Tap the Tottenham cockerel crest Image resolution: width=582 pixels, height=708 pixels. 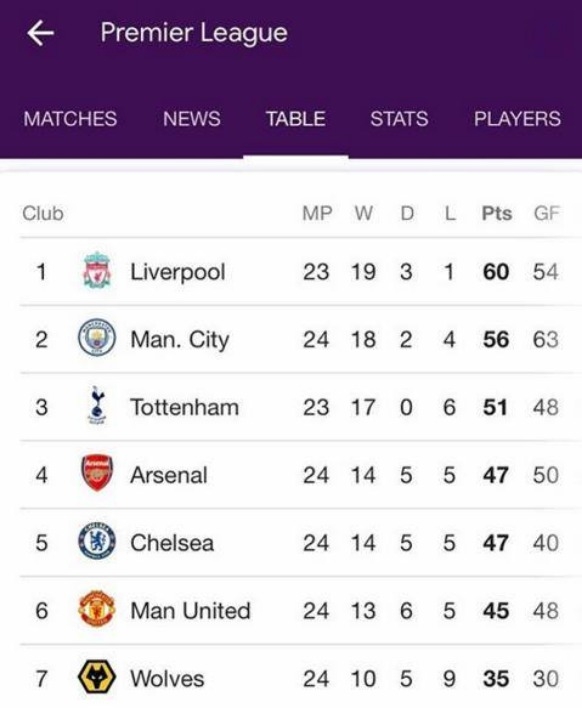coord(97,405)
